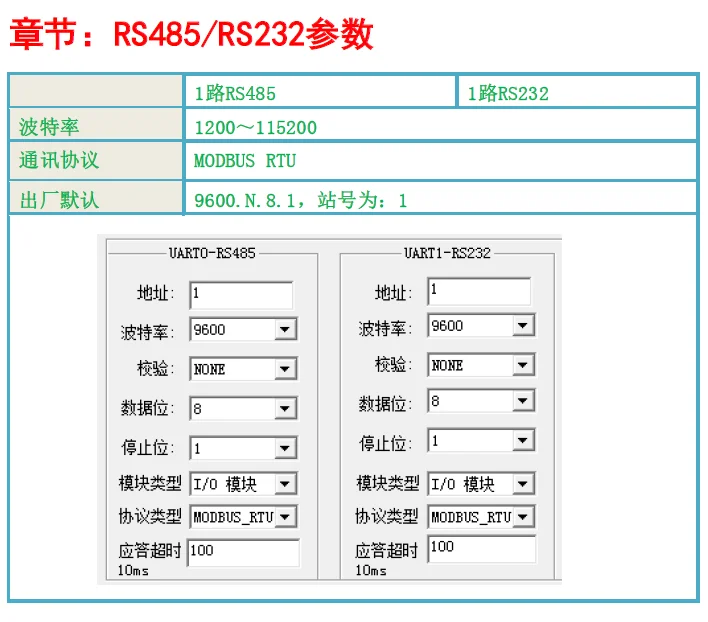
Task: Click the 10ms label under UART0-RS485
Action: pyautogui.click(x=133, y=571)
